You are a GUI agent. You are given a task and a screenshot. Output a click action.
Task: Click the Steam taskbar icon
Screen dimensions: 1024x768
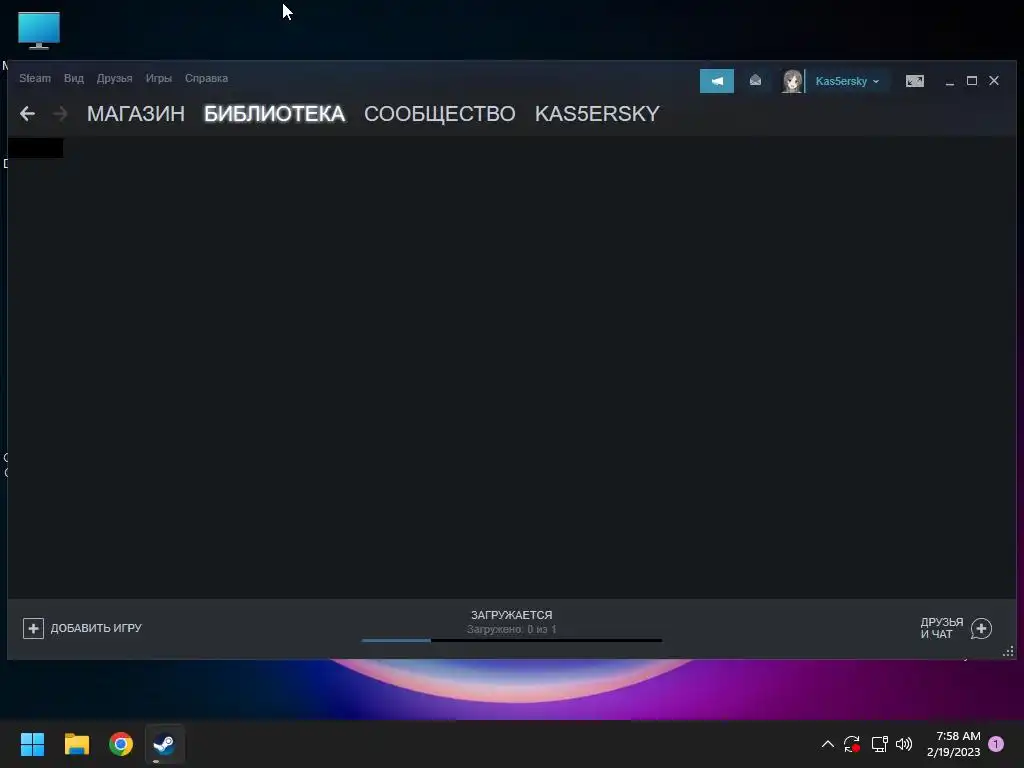pyautogui.click(x=164, y=744)
